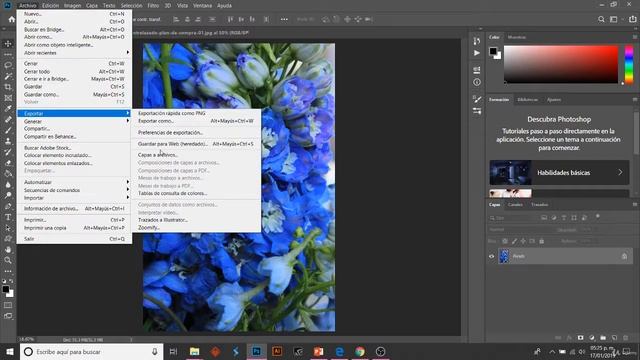Screen dimensions: 640x360
Task: Click inside the red color picker field
Action: (561, 64)
